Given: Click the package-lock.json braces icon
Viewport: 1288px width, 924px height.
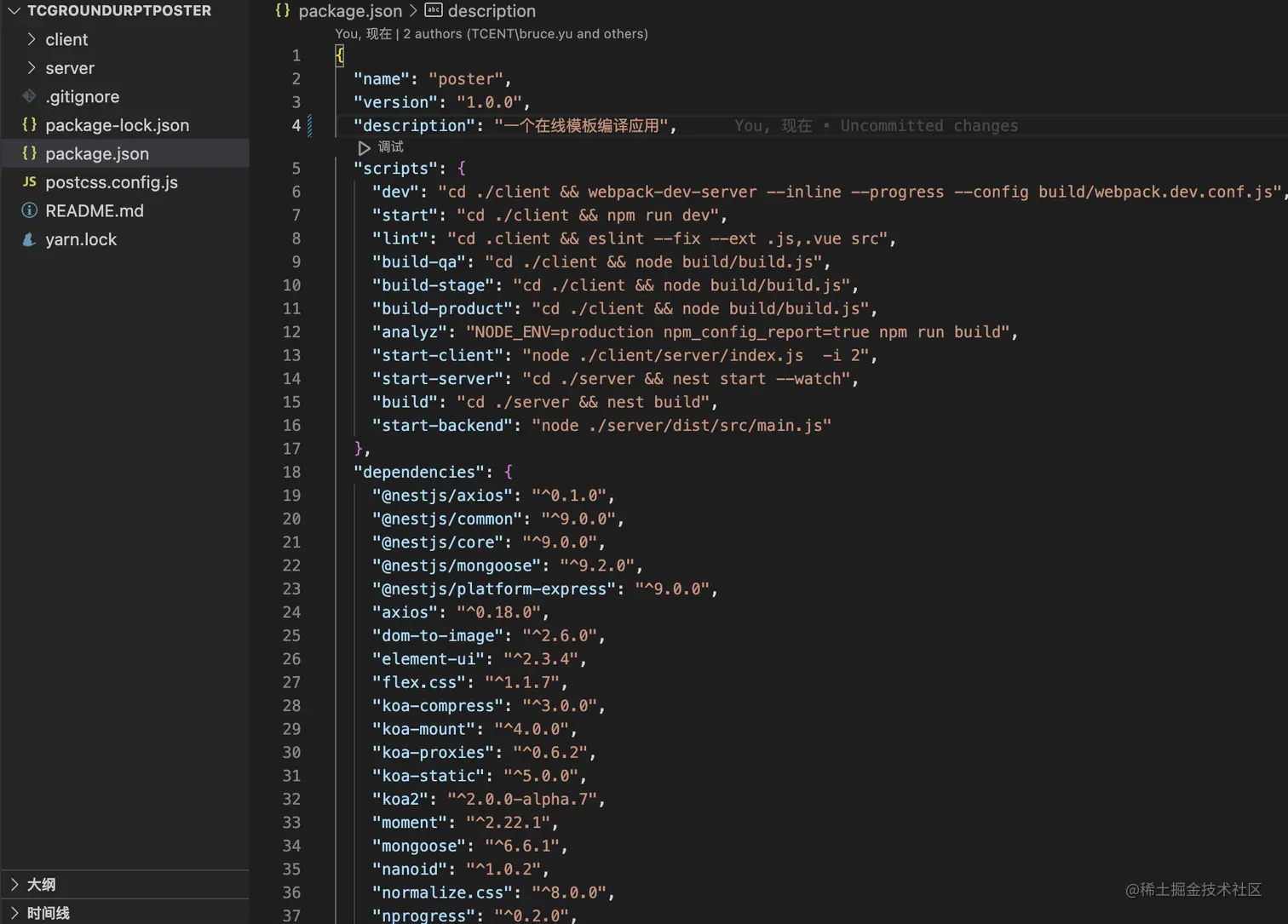Looking at the screenshot, I should [29, 124].
